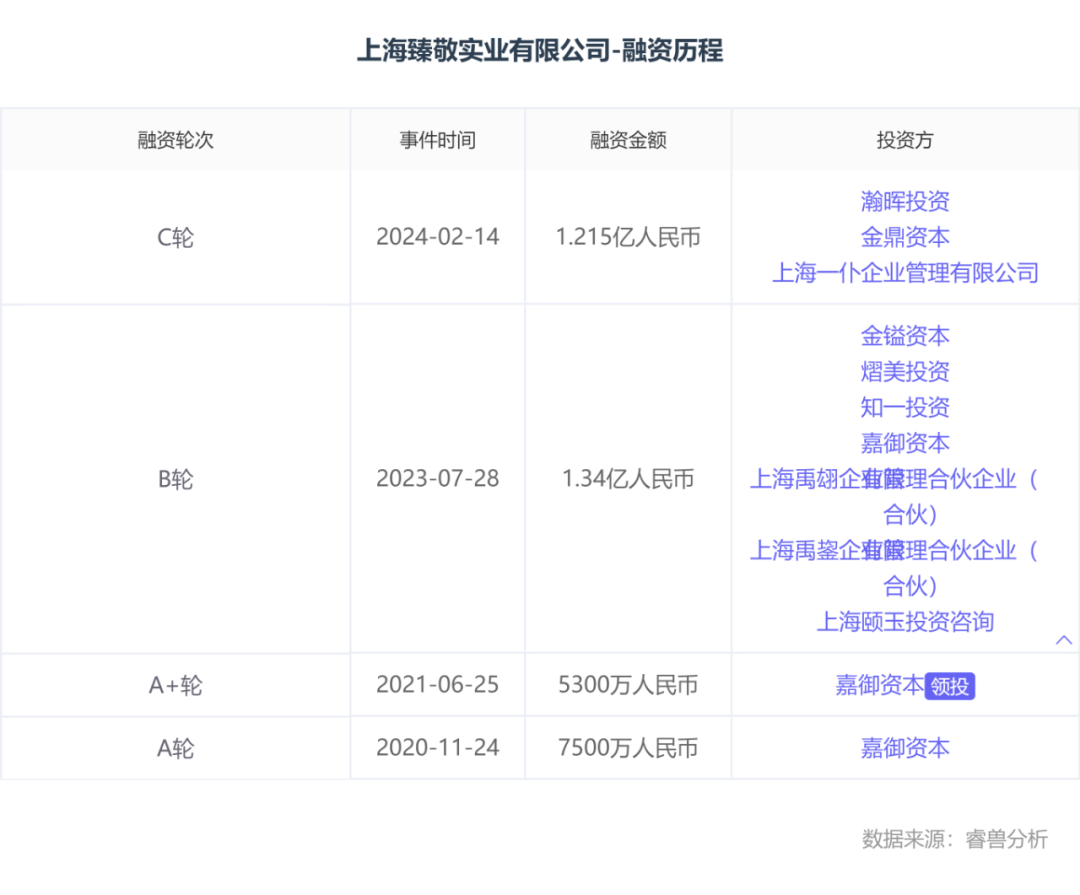Screen dimensions: 1080x895
Task: Open the 熠美投资 link
Action: tap(905, 372)
